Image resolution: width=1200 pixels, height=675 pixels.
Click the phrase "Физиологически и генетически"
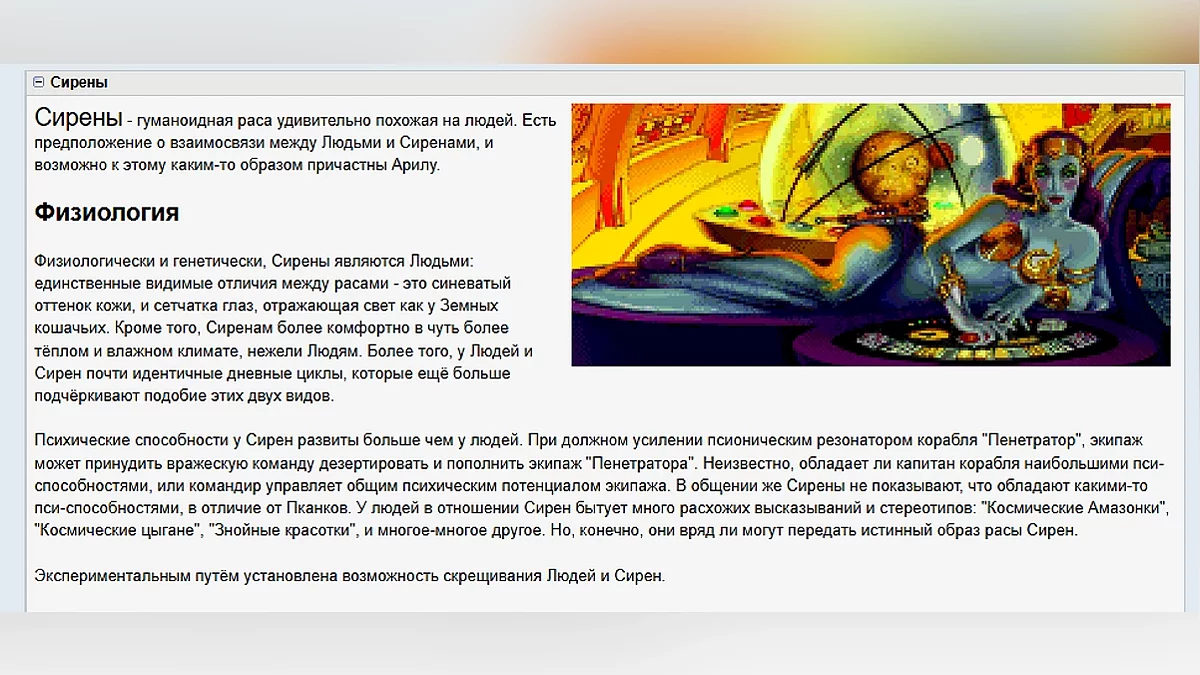[149, 260]
